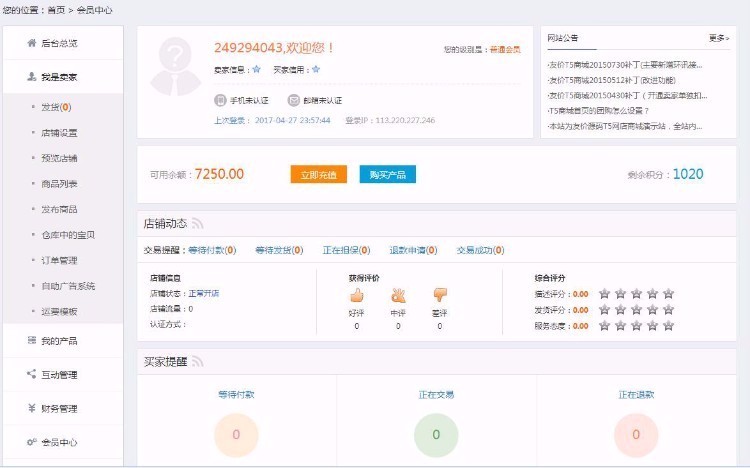
Task: Click the share icon beside 互动管理
Action: (x=32, y=374)
